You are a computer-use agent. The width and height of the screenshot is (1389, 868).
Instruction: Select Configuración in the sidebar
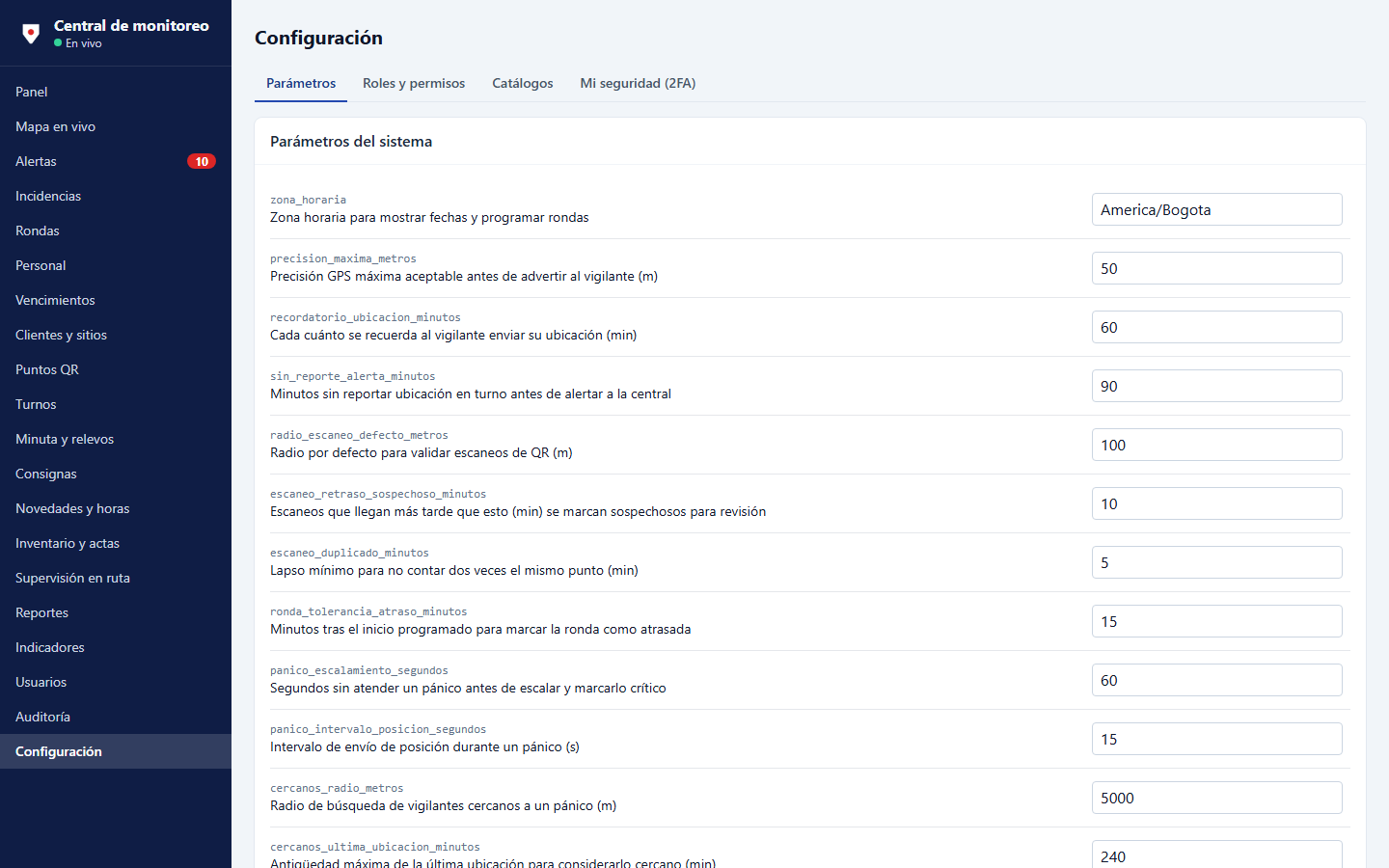click(116, 751)
